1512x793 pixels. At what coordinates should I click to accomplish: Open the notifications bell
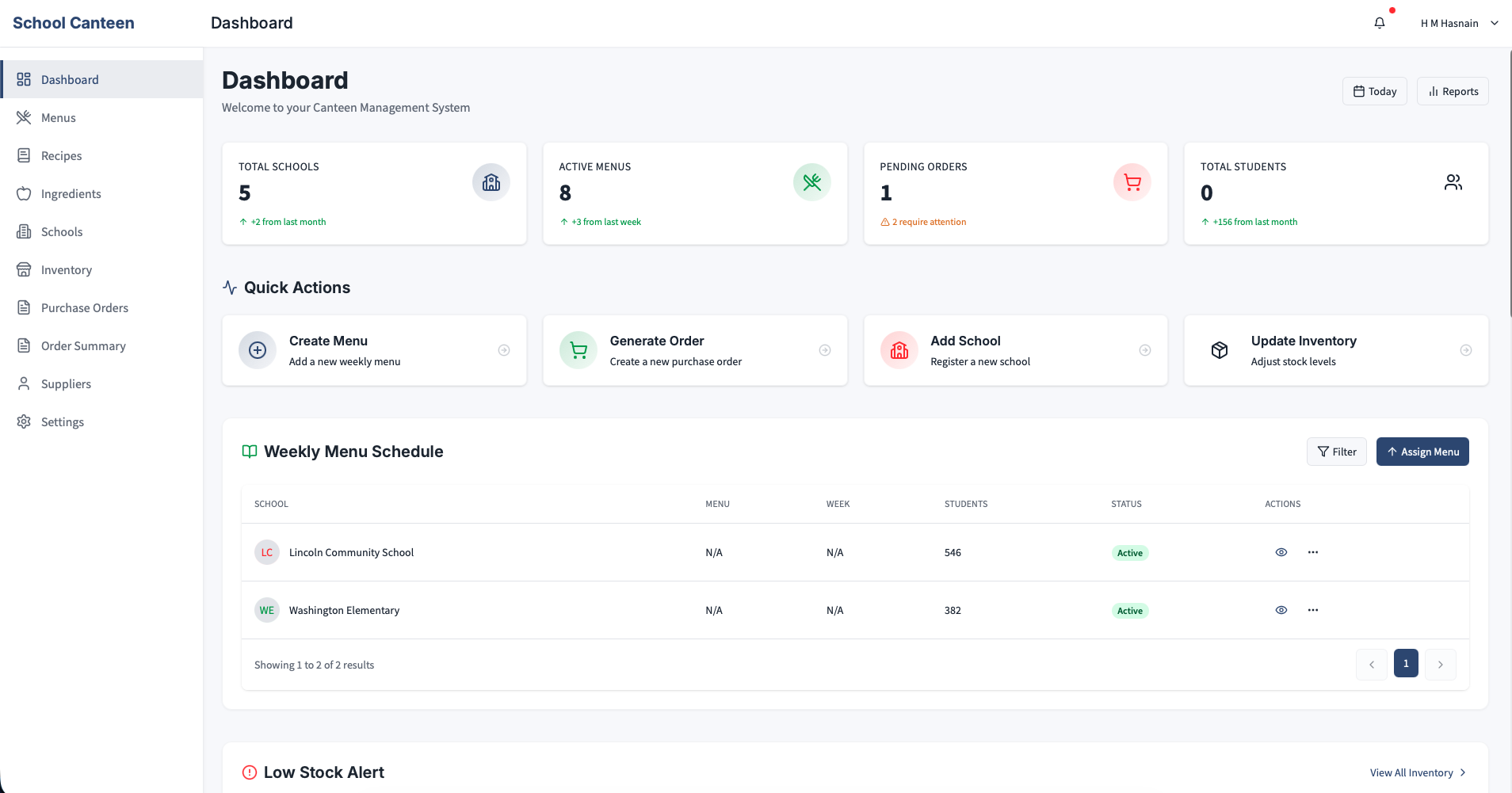[x=1380, y=23]
